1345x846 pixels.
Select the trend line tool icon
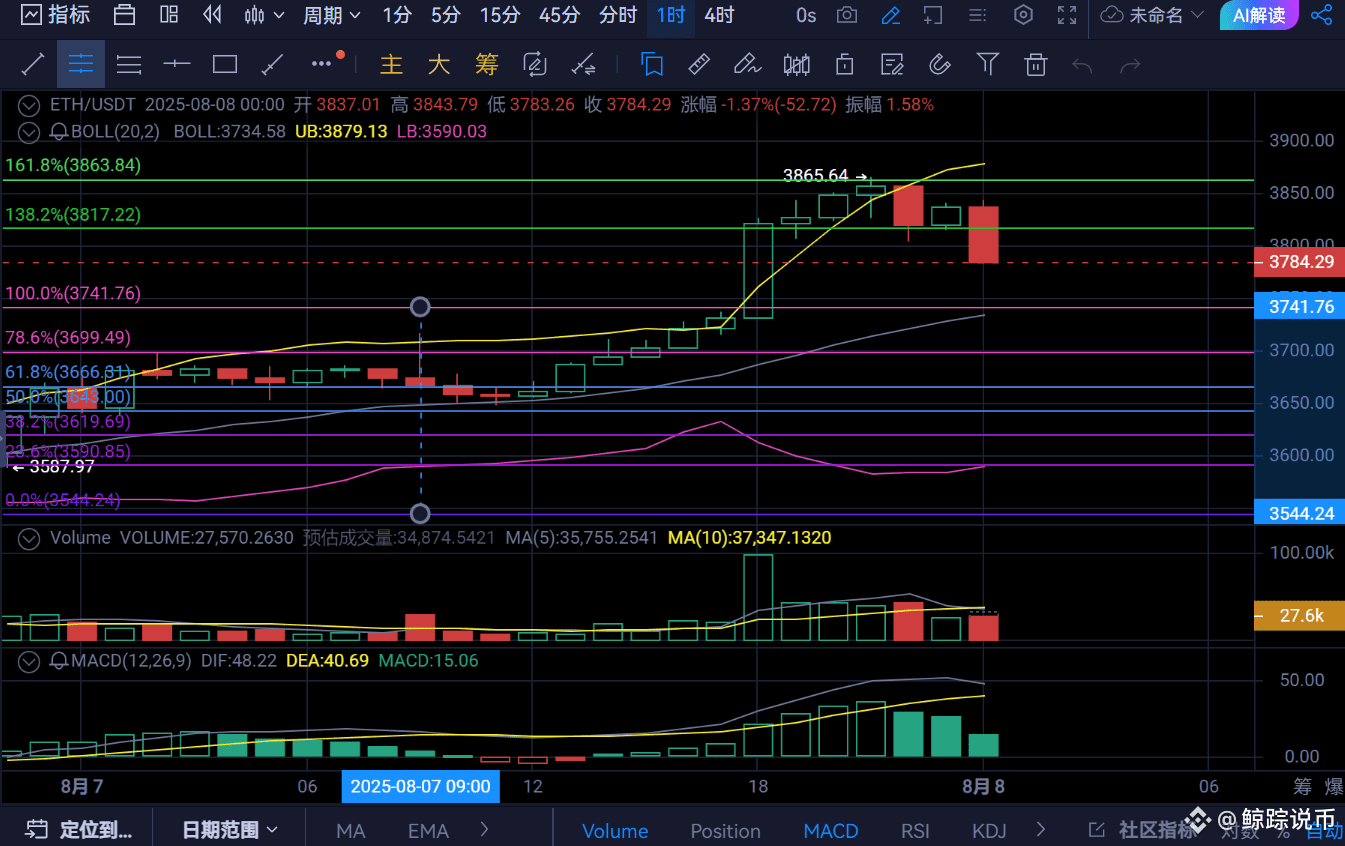(x=32, y=64)
